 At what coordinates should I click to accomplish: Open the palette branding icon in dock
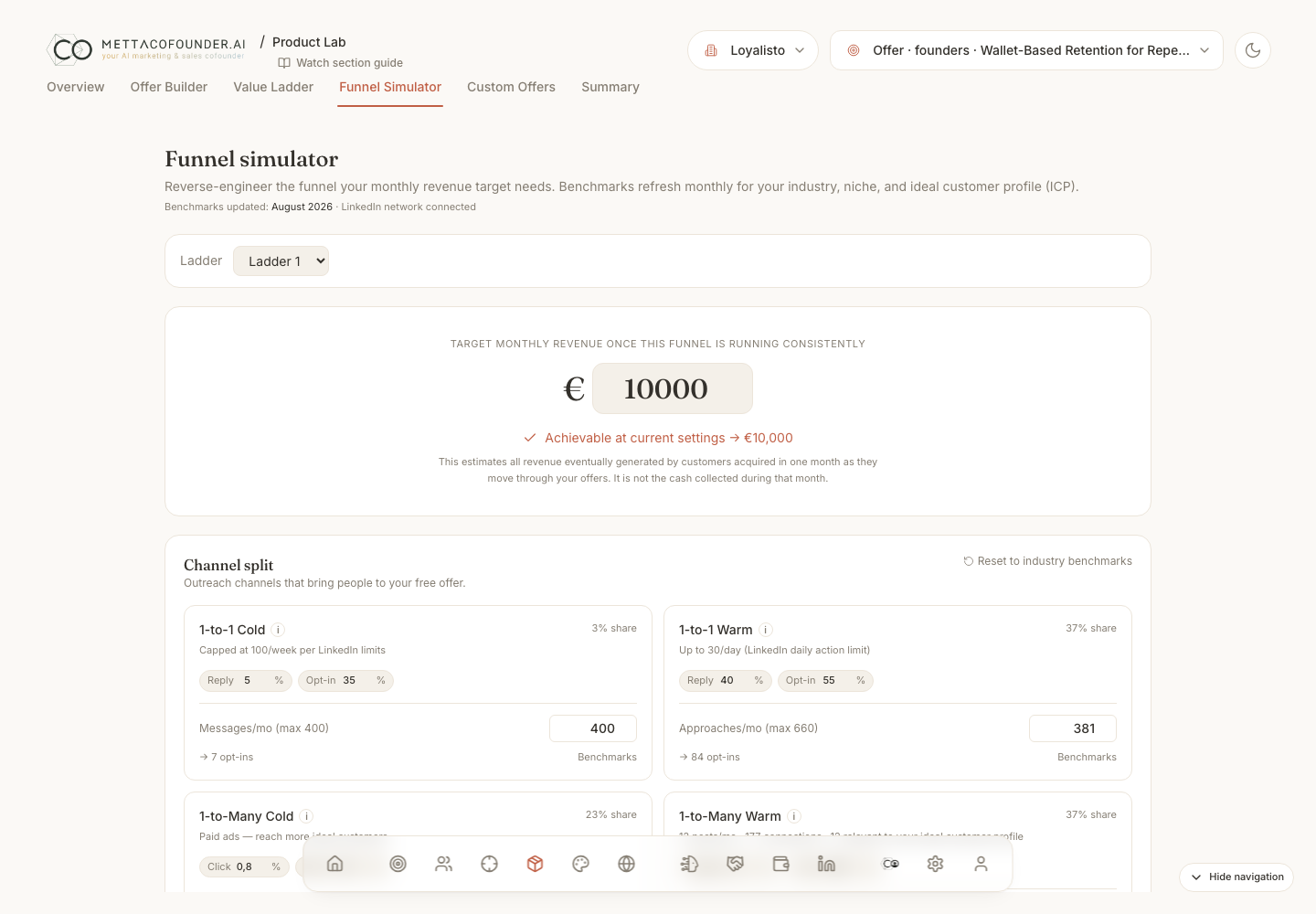pos(580,864)
